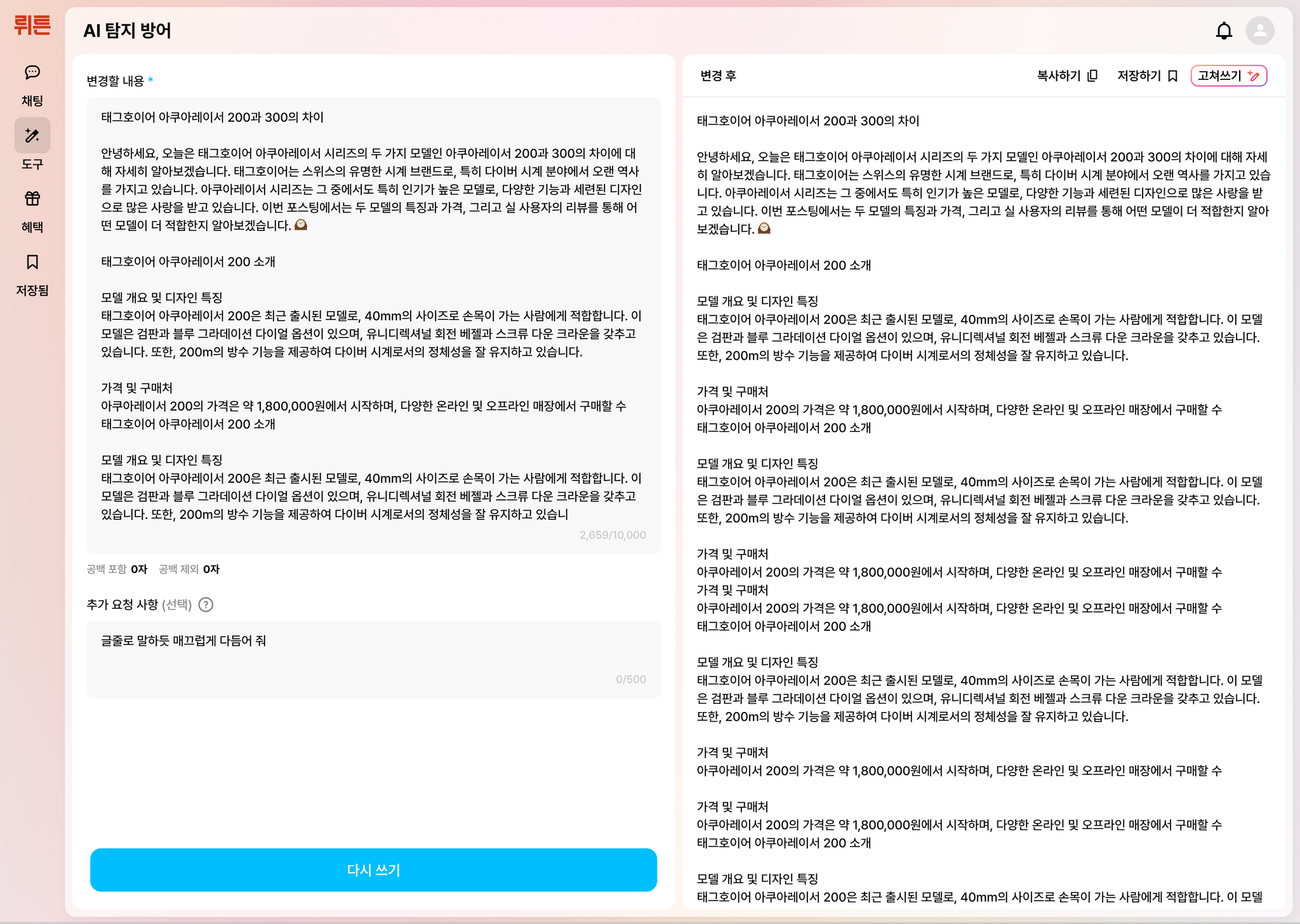The width and height of the screenshot is (1300, 924).
Task: Select 도구 label in sidebar
Action: pos(32,164)
